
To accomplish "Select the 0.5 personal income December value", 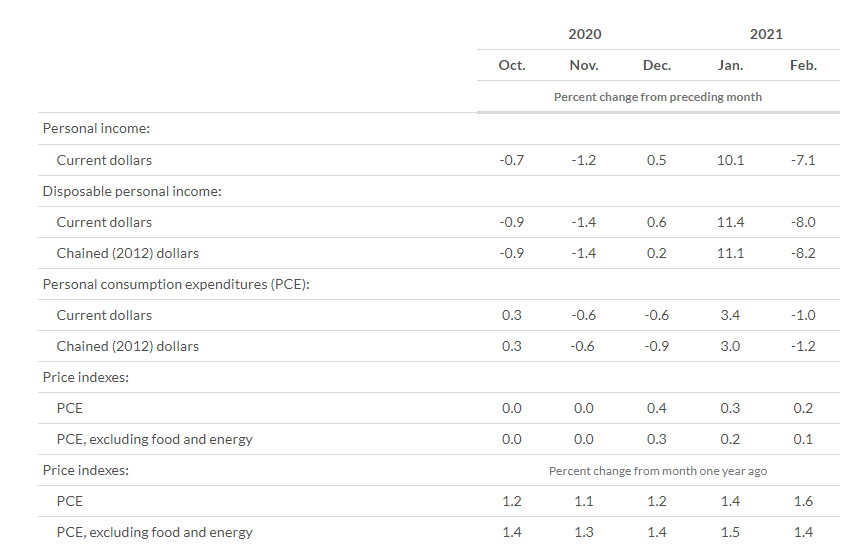I will 657,160.
